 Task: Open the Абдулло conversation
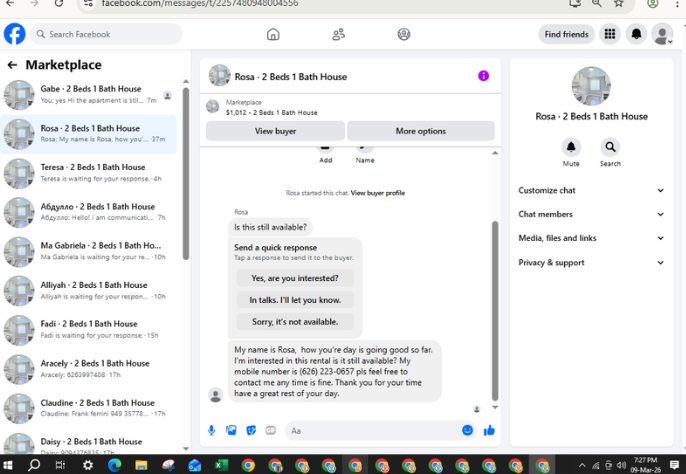coord(88,212)
